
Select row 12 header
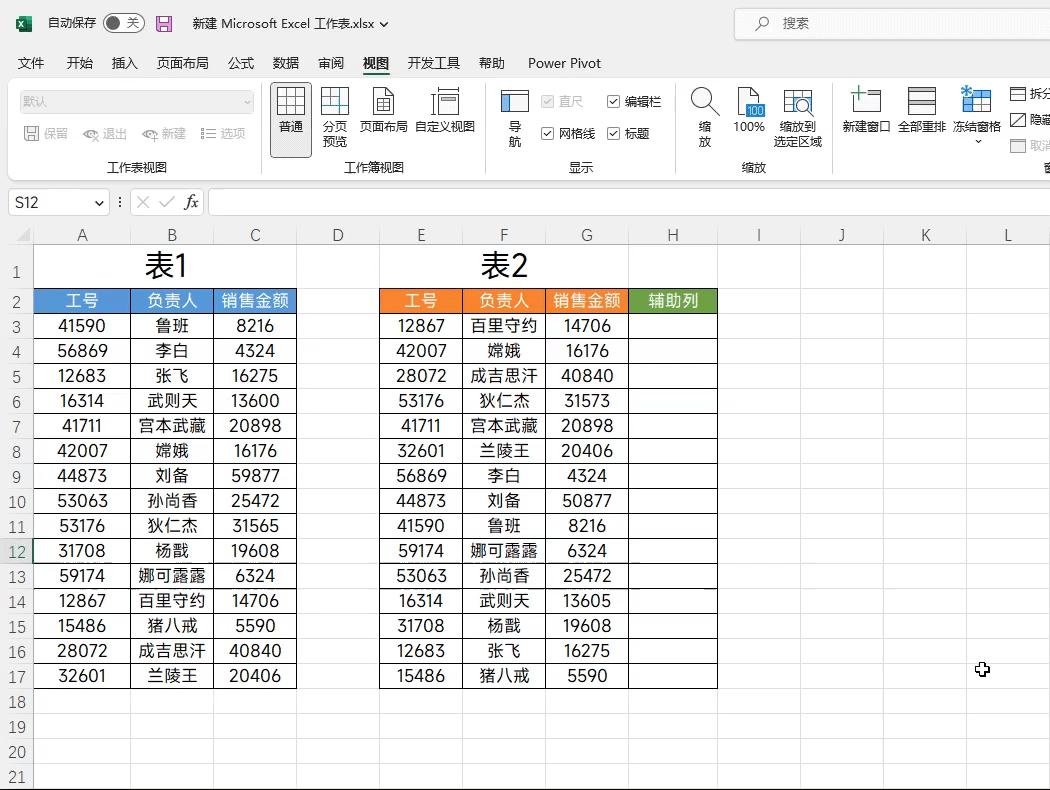(17, 552)
